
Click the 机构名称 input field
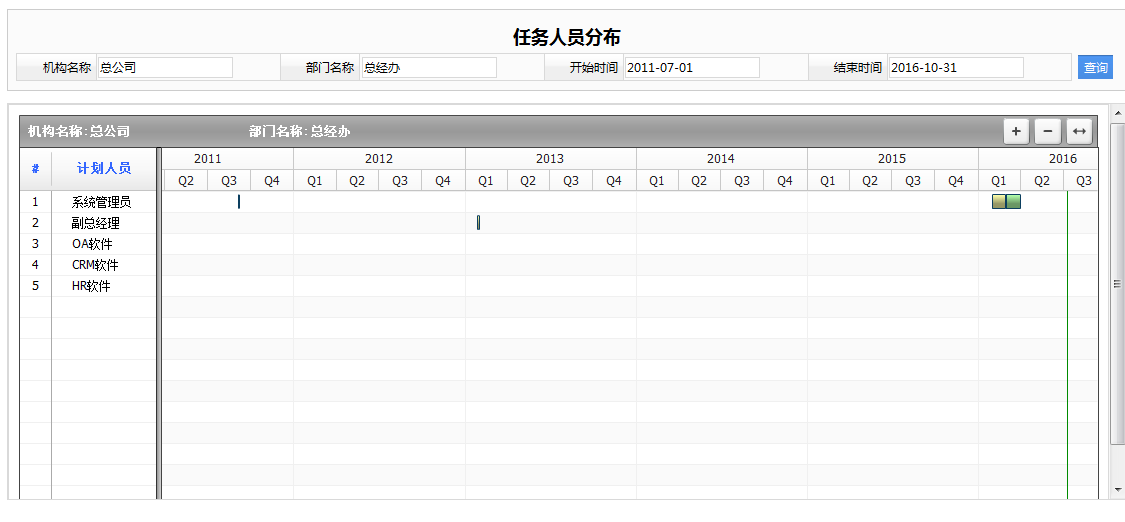point(165,68)
